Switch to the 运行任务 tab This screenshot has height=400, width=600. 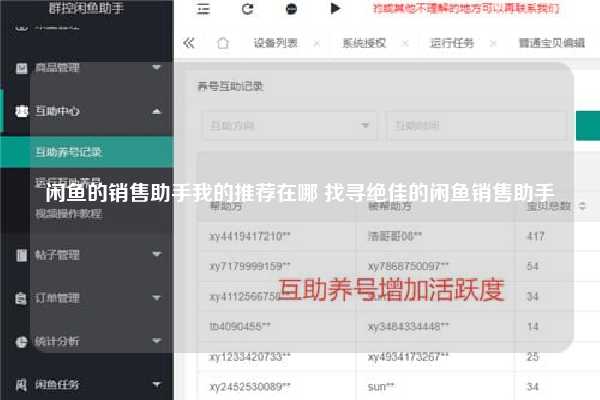[x=452, y=43]
